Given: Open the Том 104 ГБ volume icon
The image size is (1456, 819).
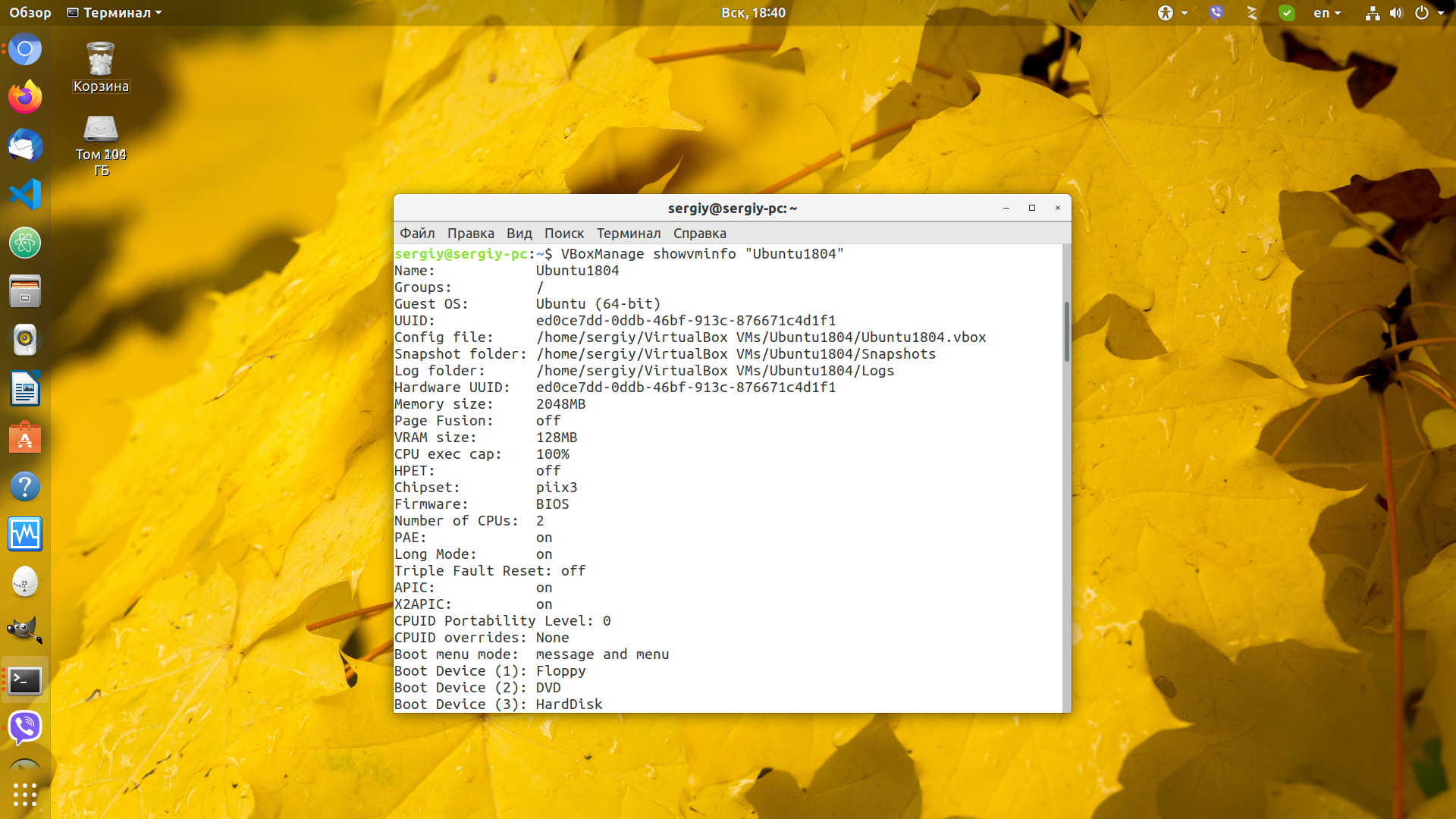Looking at the screenshot, I should coord(101,146).
